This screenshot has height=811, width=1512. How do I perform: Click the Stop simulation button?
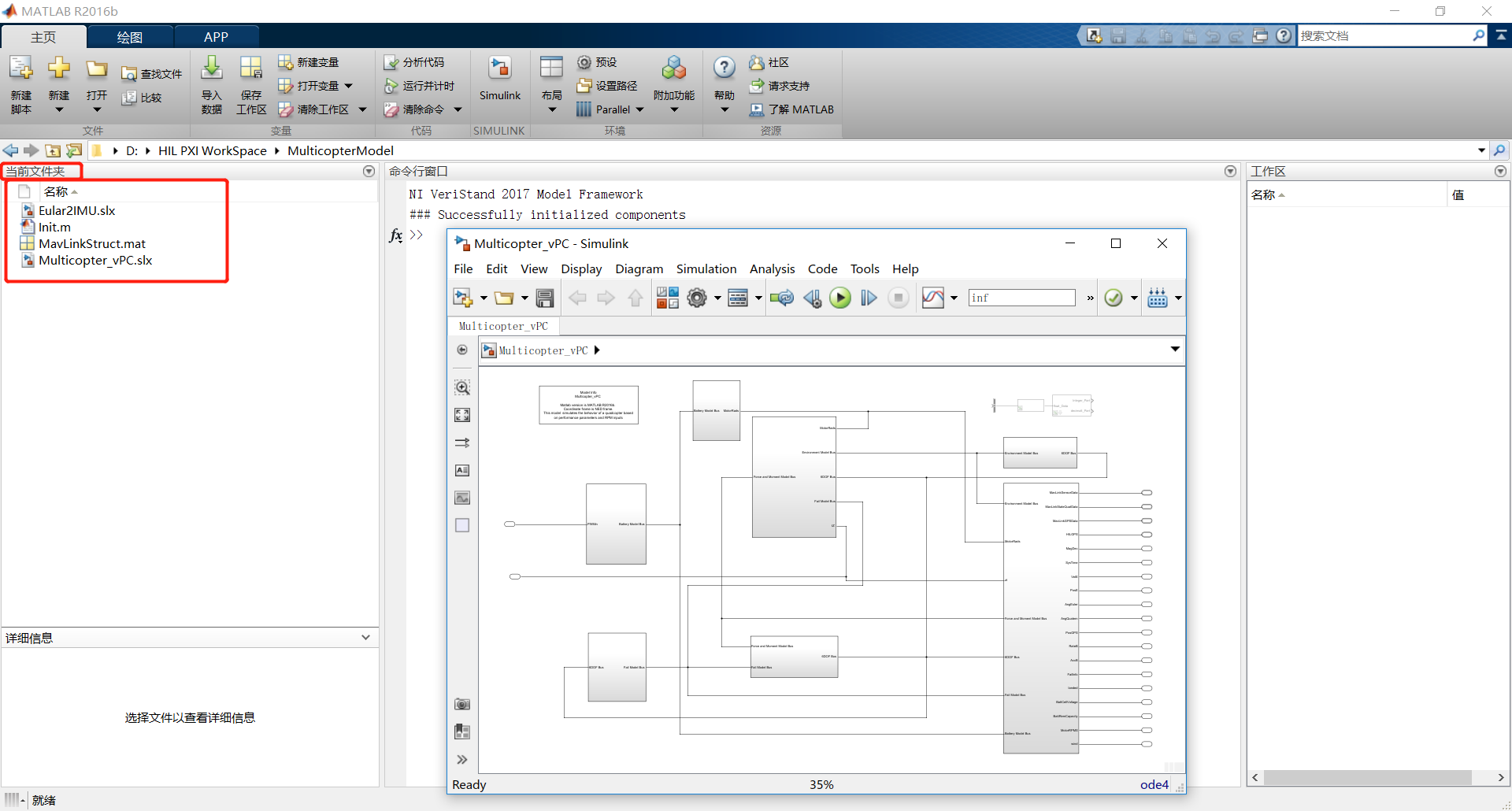pos(899,298)
